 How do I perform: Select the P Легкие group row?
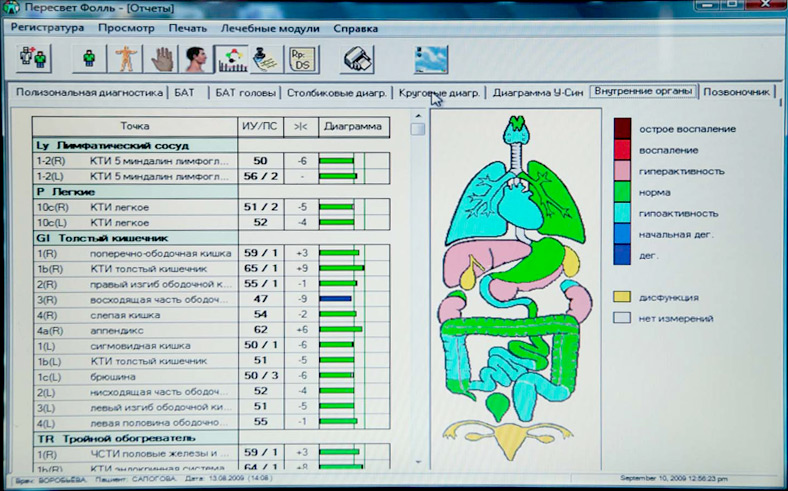(135, 191)
